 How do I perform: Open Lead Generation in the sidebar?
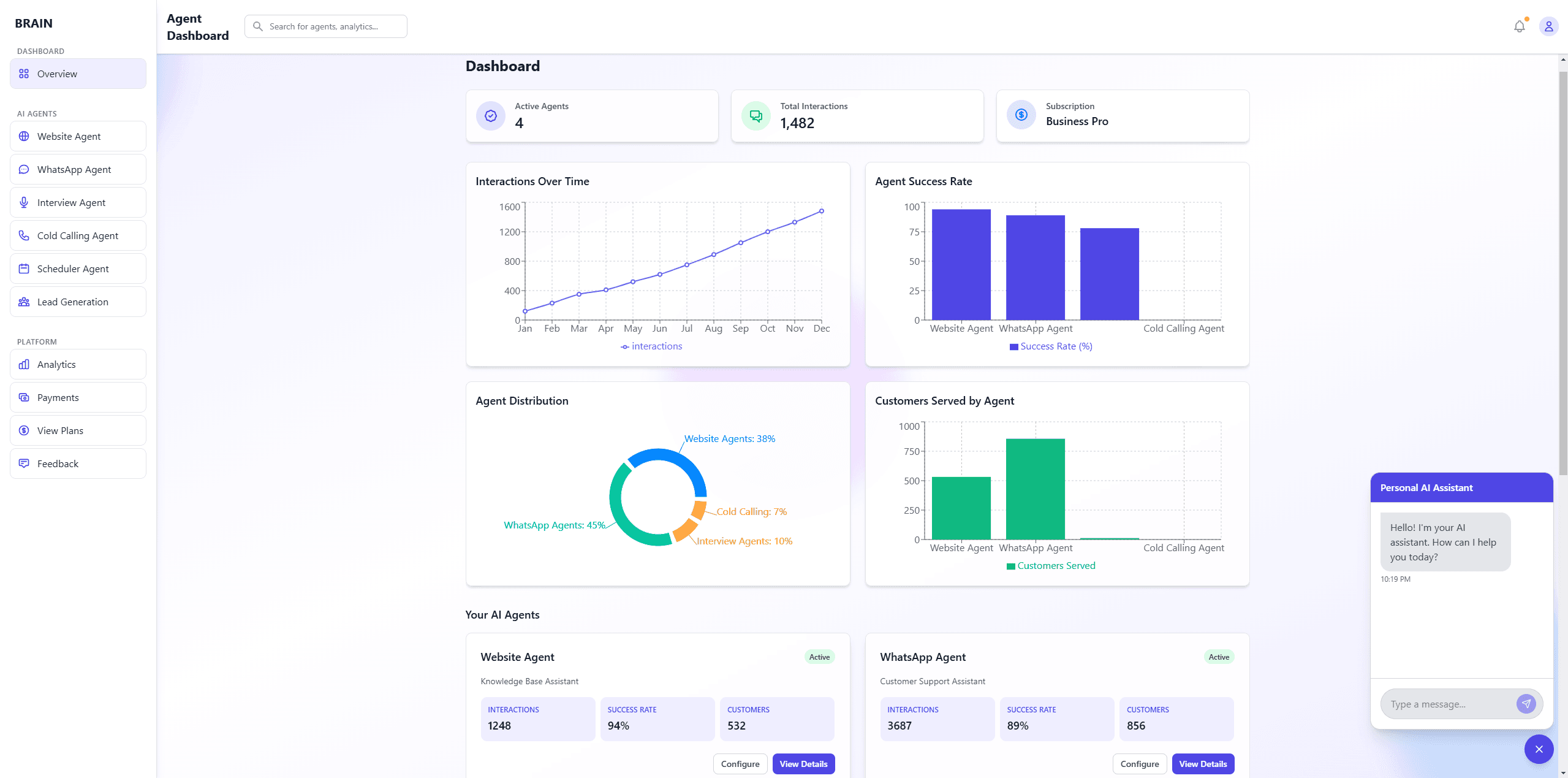pos(78,302)
